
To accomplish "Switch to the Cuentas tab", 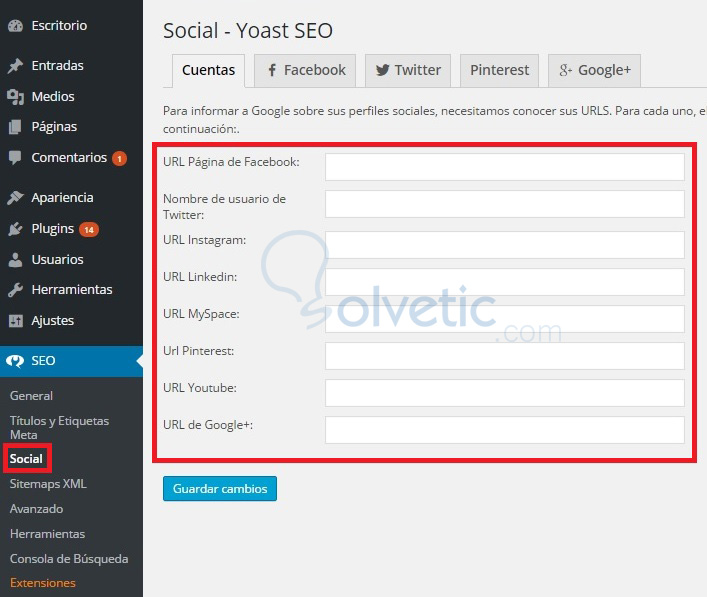I will tap(208, 70).
